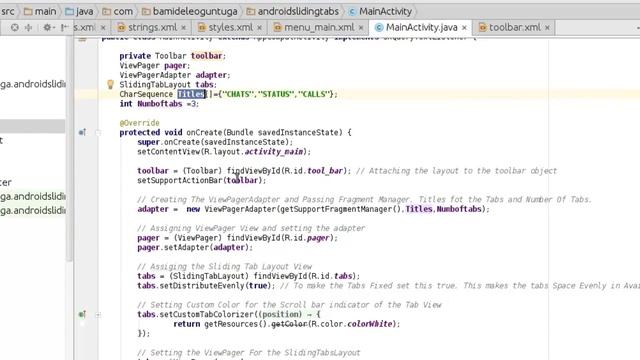Screen dimensions: 640x360
Task: Click the ViewPager pager field declaration
Action: click(x=155, y=65)
